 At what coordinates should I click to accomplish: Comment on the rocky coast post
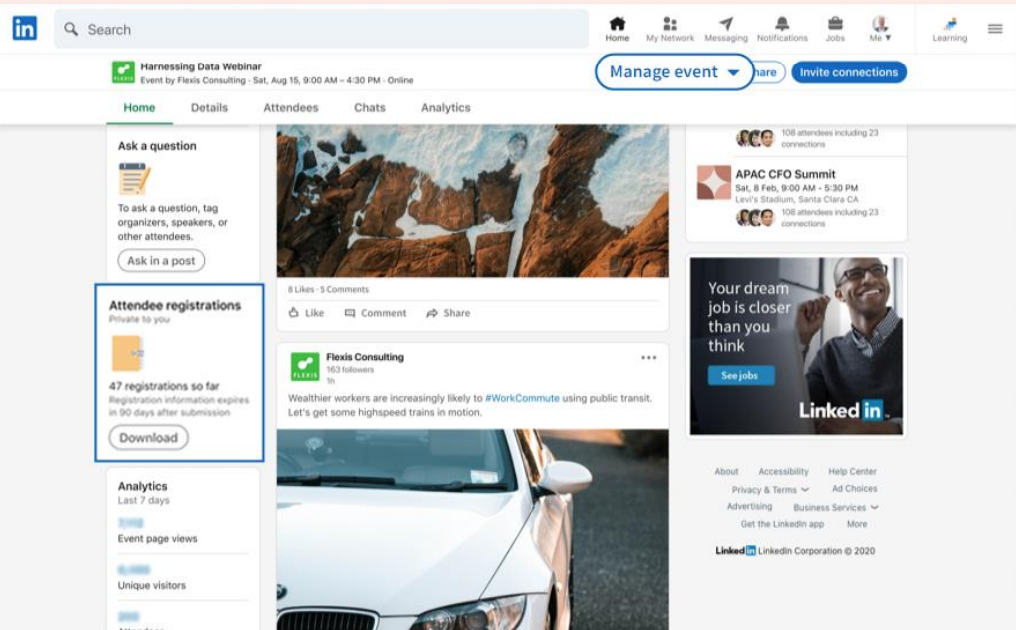point(376,313)
